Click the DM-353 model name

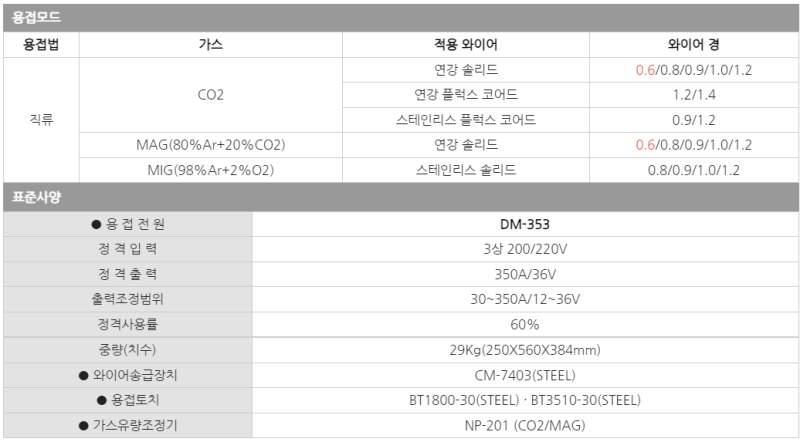coord(525,224)
